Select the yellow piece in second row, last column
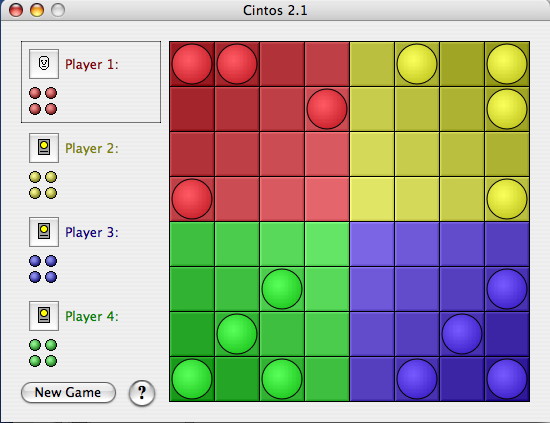This screenshot has width=550, height=423. tap(507, 109)
